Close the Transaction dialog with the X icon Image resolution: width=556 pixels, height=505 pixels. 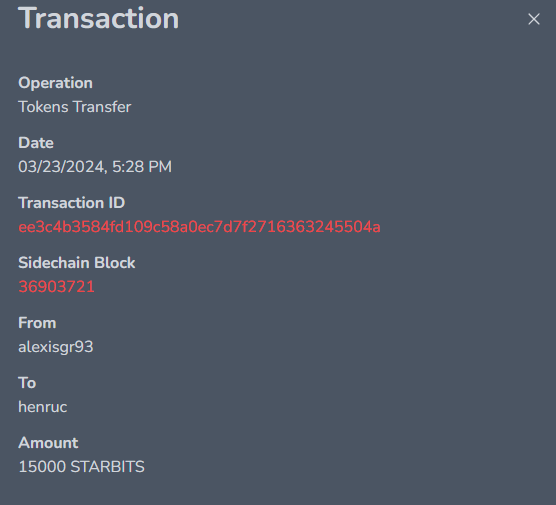coord(534,19)
